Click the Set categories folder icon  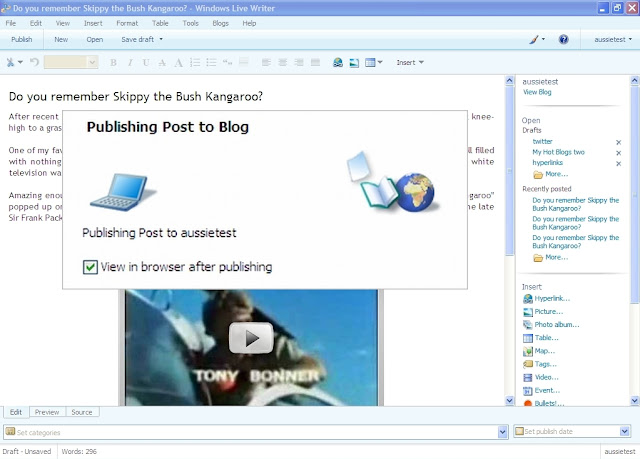(11, 432)
